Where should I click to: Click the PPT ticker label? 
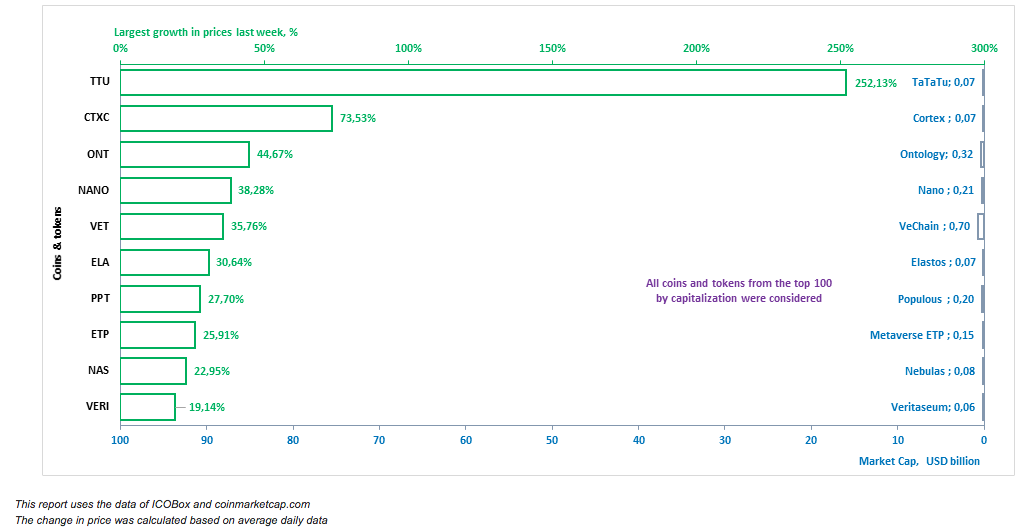100,298
